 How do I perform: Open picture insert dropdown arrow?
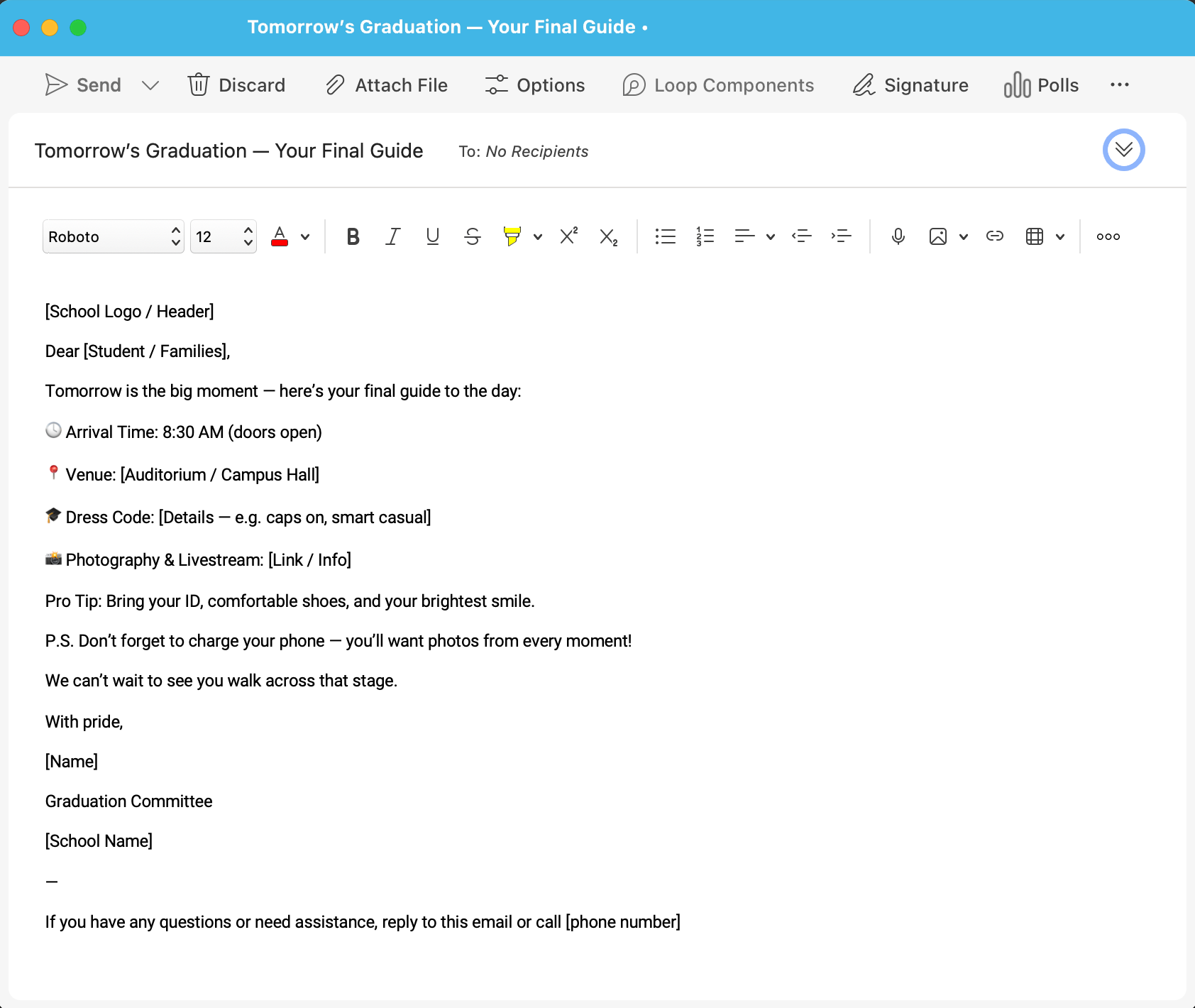pyautogui.click(x=964, y=236)
